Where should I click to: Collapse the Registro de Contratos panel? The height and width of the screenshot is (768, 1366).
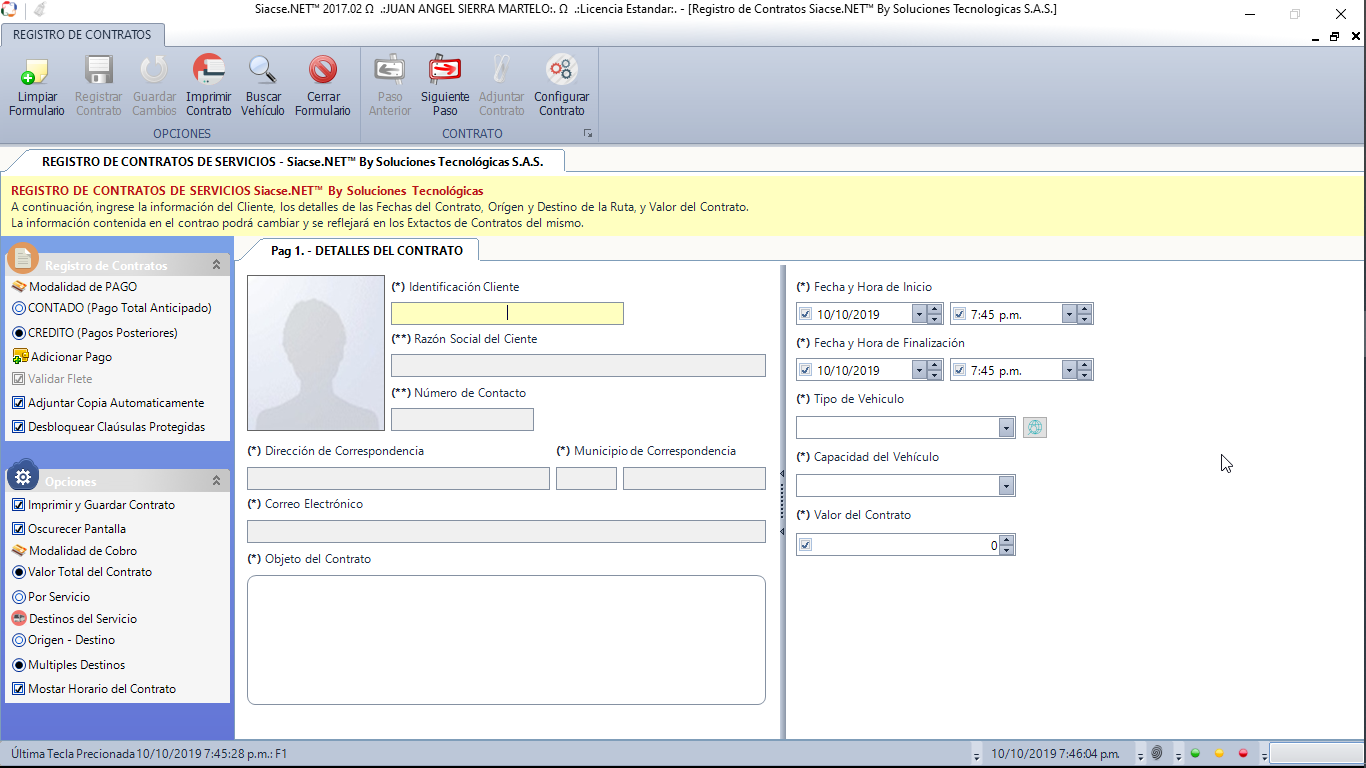point(216,265)
